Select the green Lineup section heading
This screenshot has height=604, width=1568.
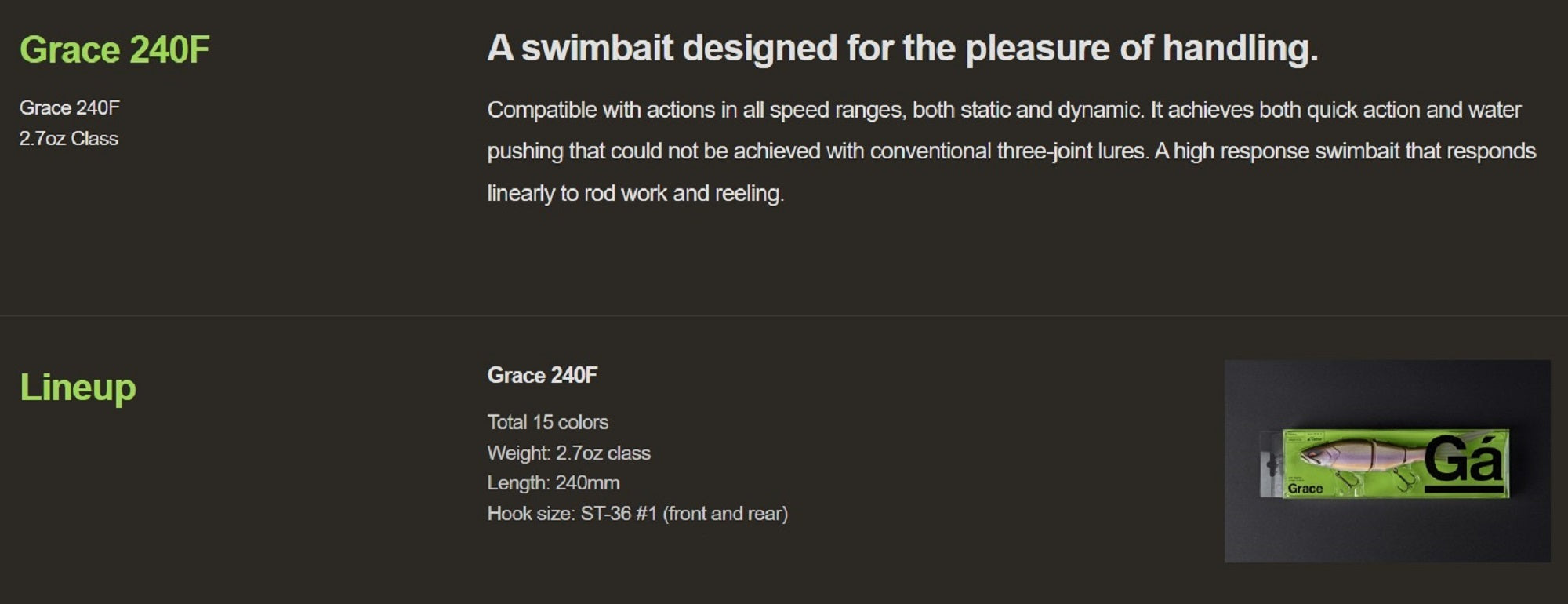(78, 388)
